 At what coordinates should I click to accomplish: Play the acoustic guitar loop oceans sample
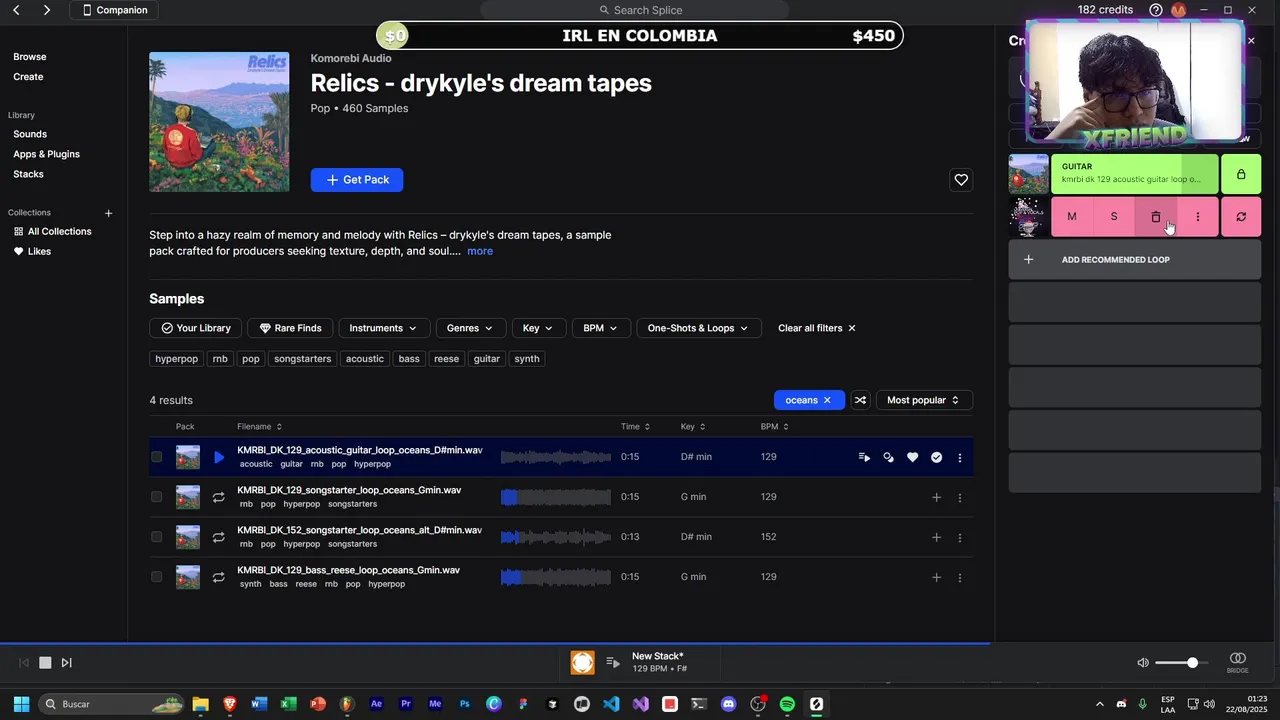coord(219,457)
